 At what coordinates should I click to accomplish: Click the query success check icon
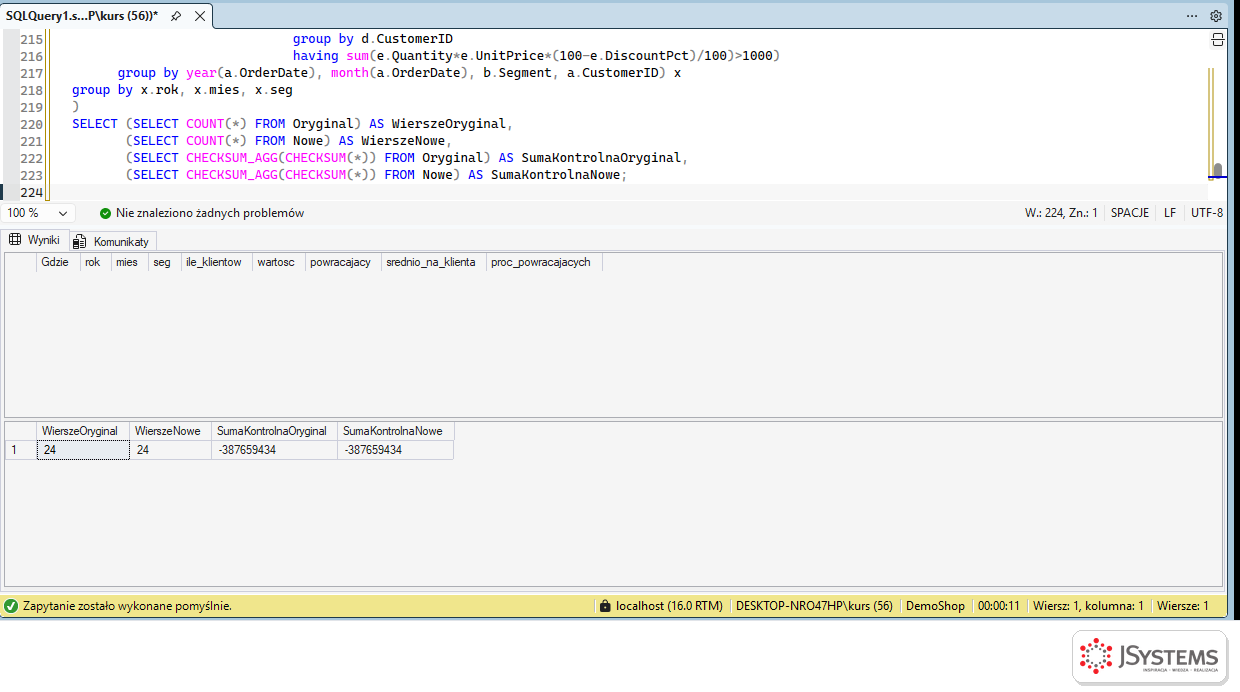point(11,606)
